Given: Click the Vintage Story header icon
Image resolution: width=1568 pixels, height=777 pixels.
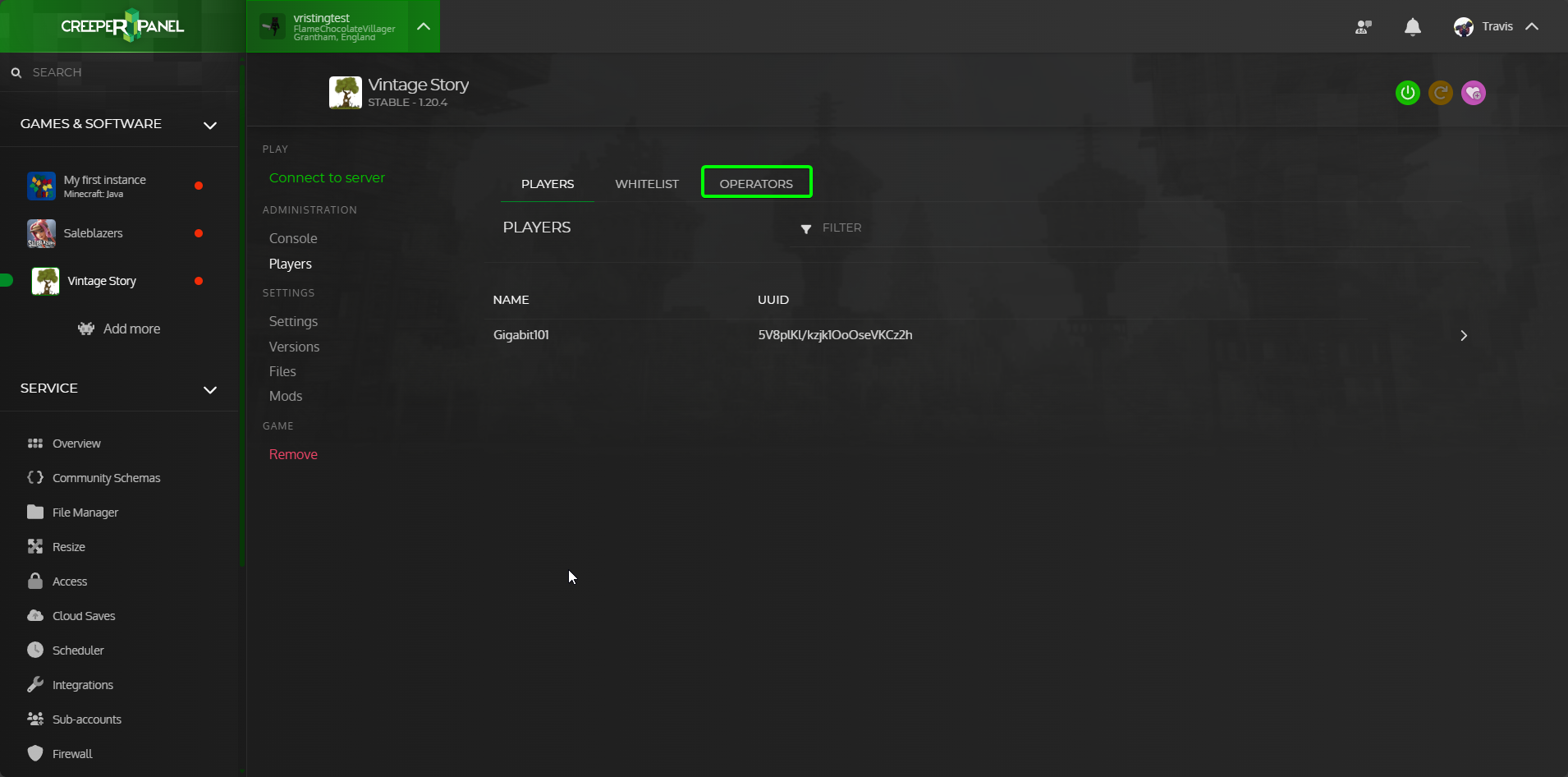Looking at the screenshot, I should tap(346, 93).
